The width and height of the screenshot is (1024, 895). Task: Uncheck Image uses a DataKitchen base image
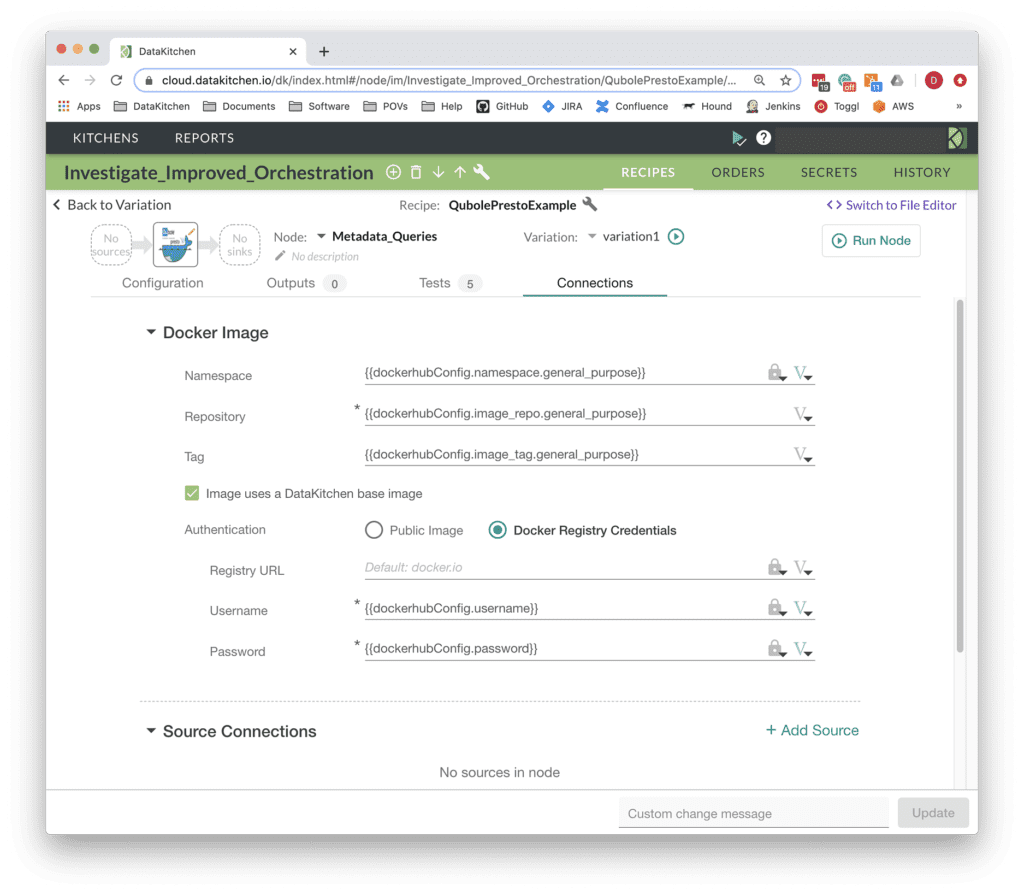[191, 493]
